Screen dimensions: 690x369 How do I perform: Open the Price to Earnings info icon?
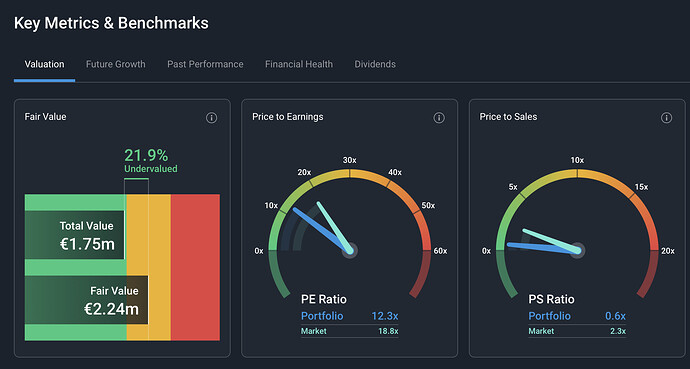click(439, 118)
